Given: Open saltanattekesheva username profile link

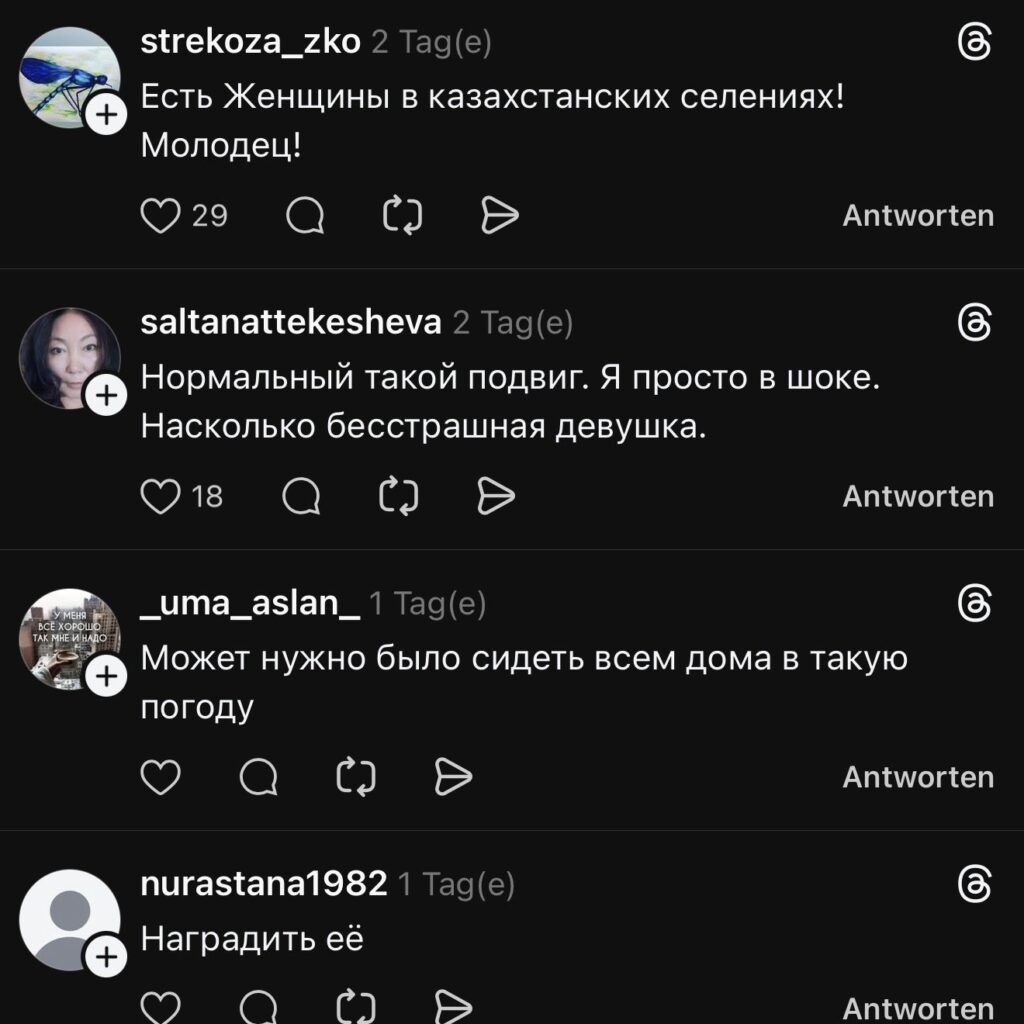Looking at the screenshot, I should (291, 322).
